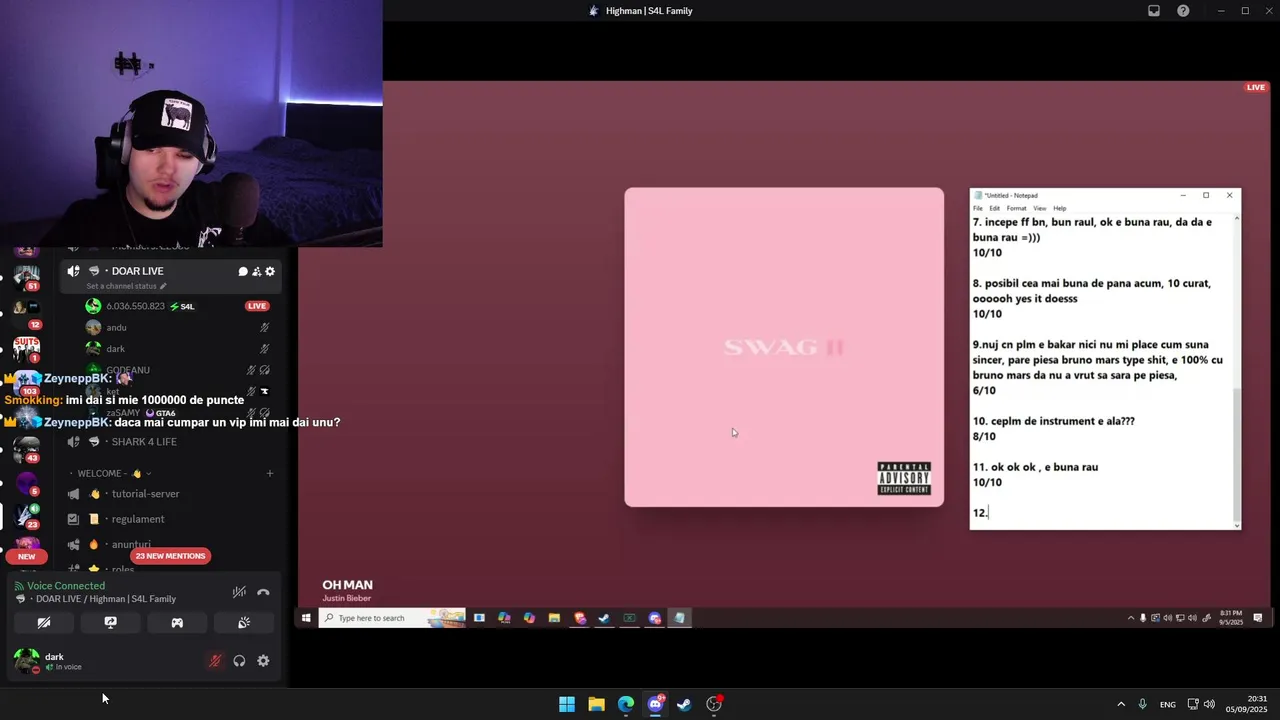Click Notepad icon in the streamed taskbar

(679, 618)
